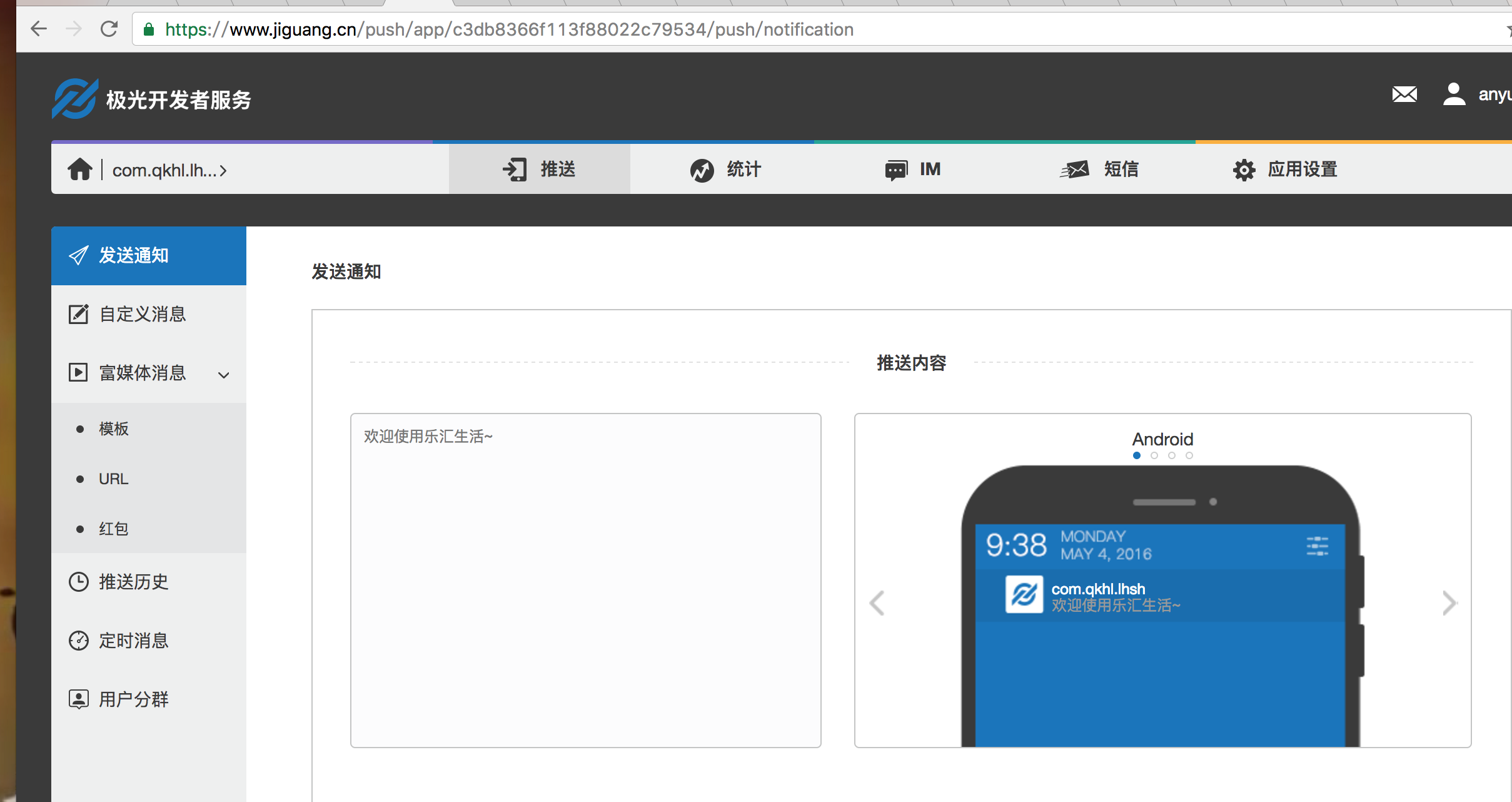The height and width of the screenshot is (802, 1512).
Task: Click the IM chat bubble icon
Action: 896,170
